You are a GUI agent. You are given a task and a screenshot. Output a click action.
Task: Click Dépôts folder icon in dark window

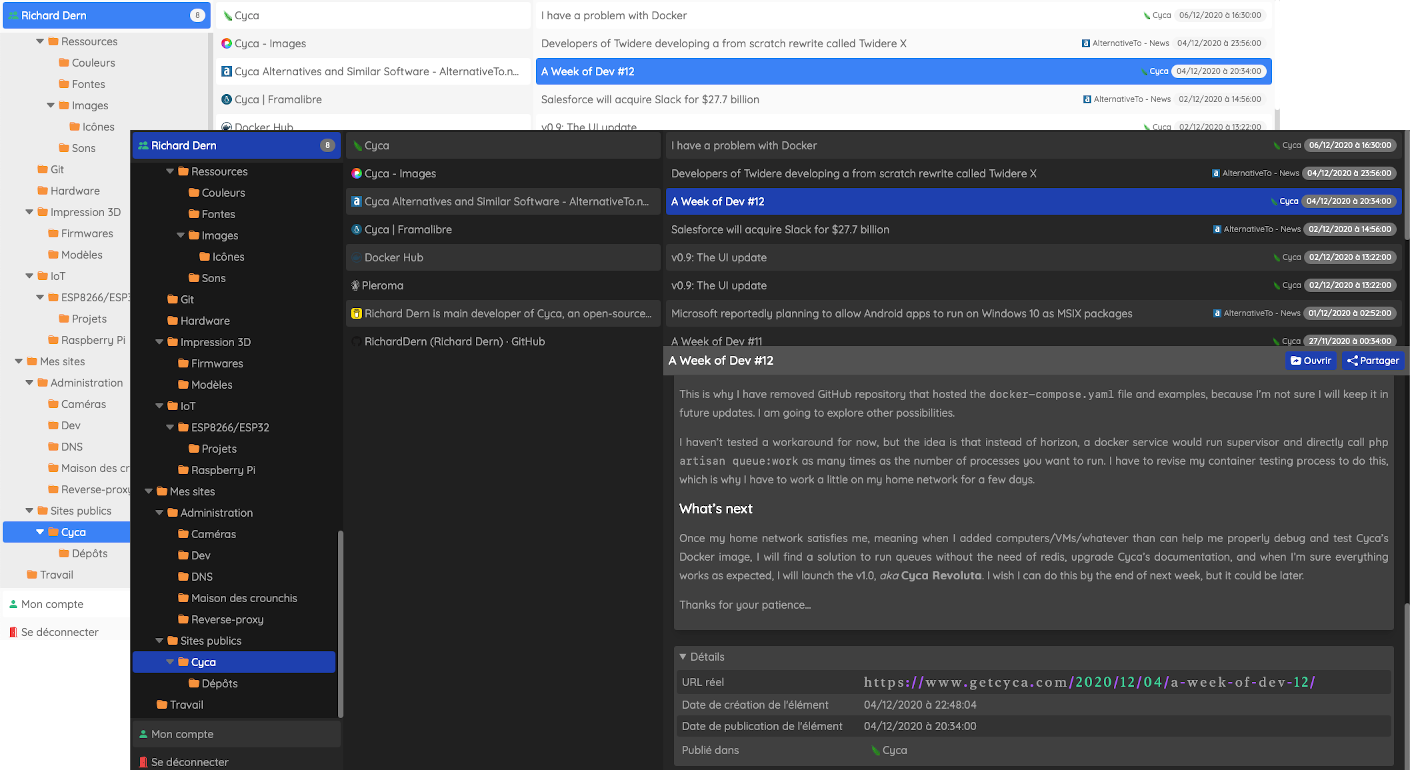[x=194, y=684]
